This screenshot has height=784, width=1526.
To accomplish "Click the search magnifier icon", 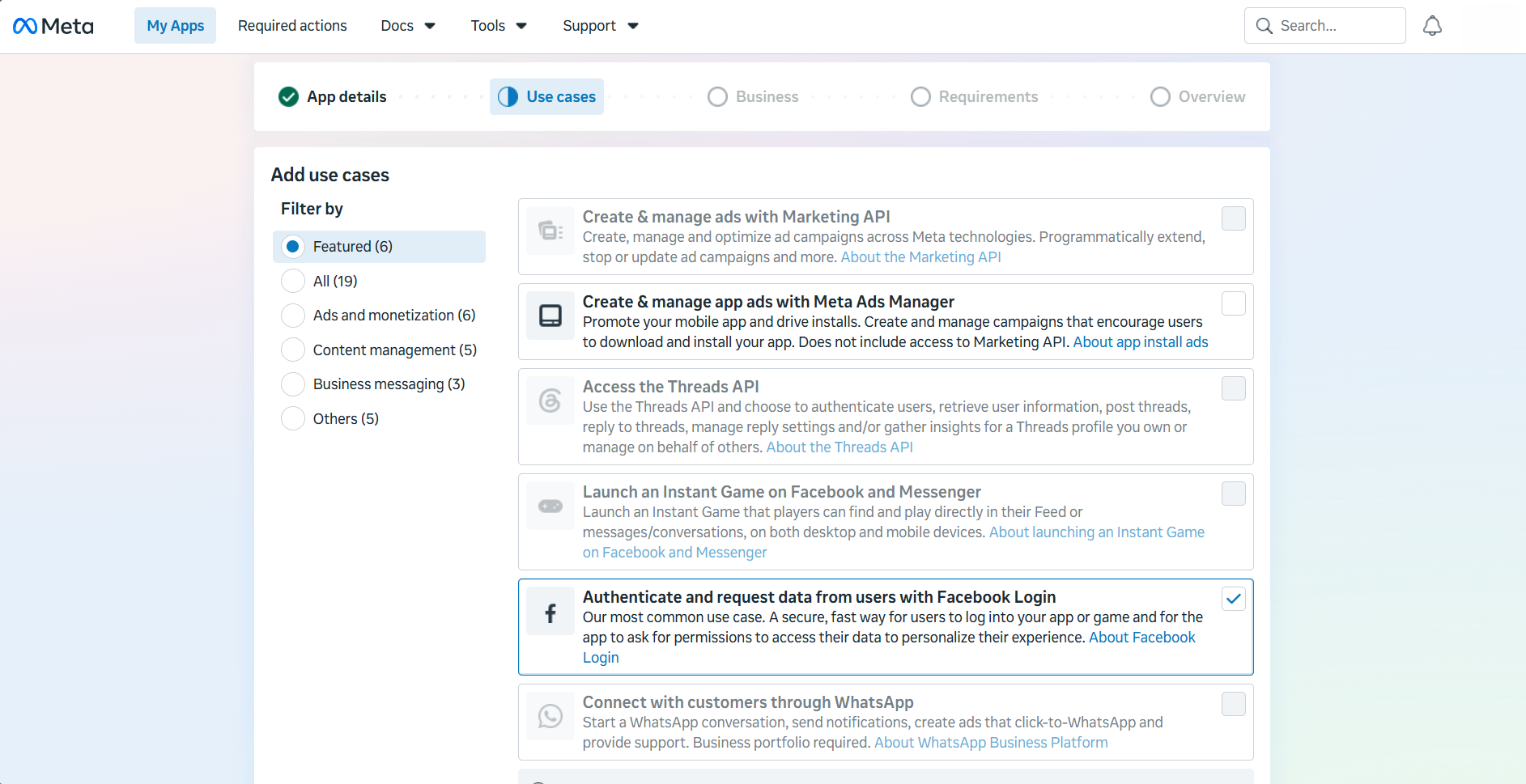I will pyautogui.click(x=1264, y=26).
